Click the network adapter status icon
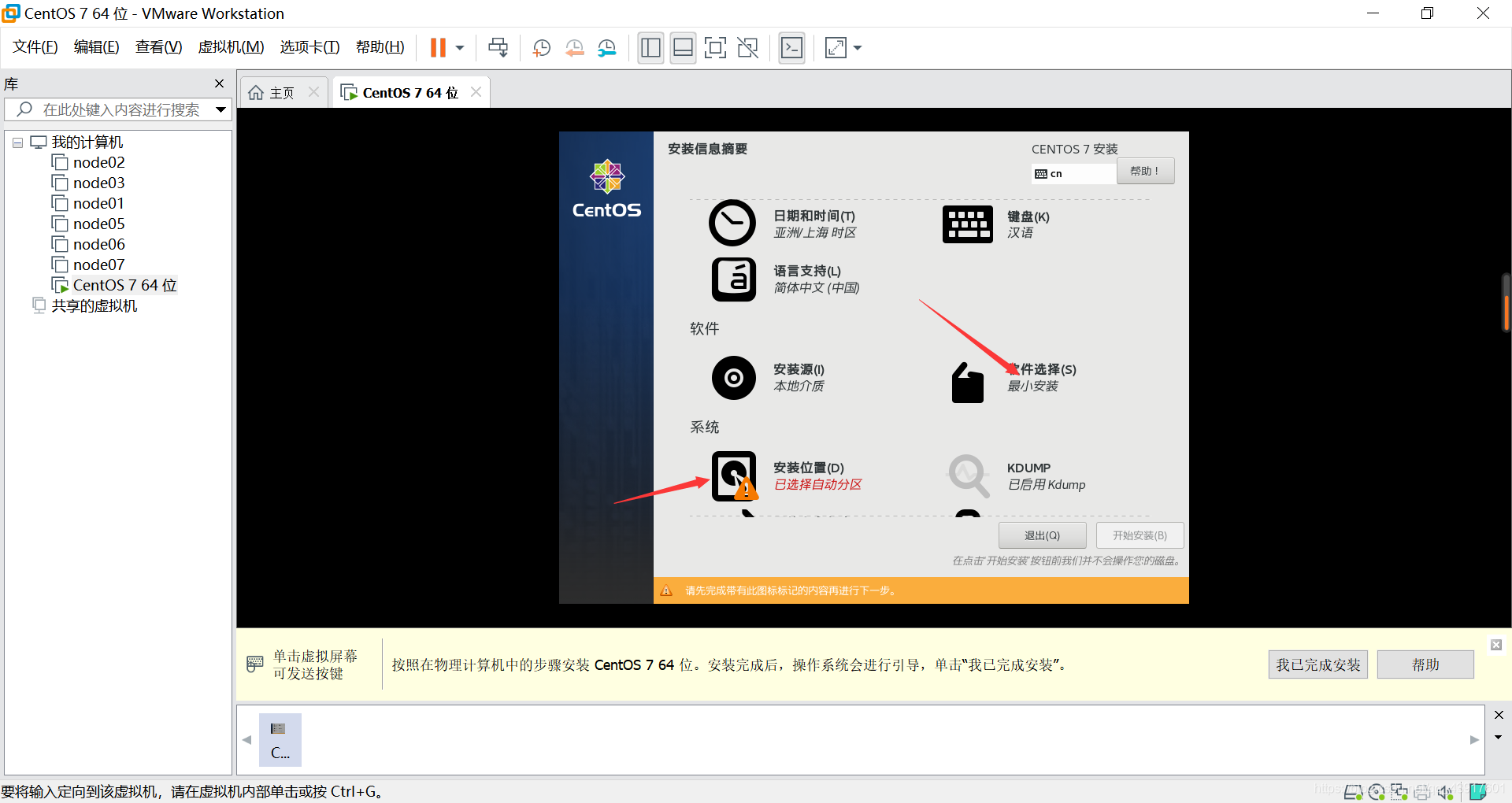 point(1399,792)
